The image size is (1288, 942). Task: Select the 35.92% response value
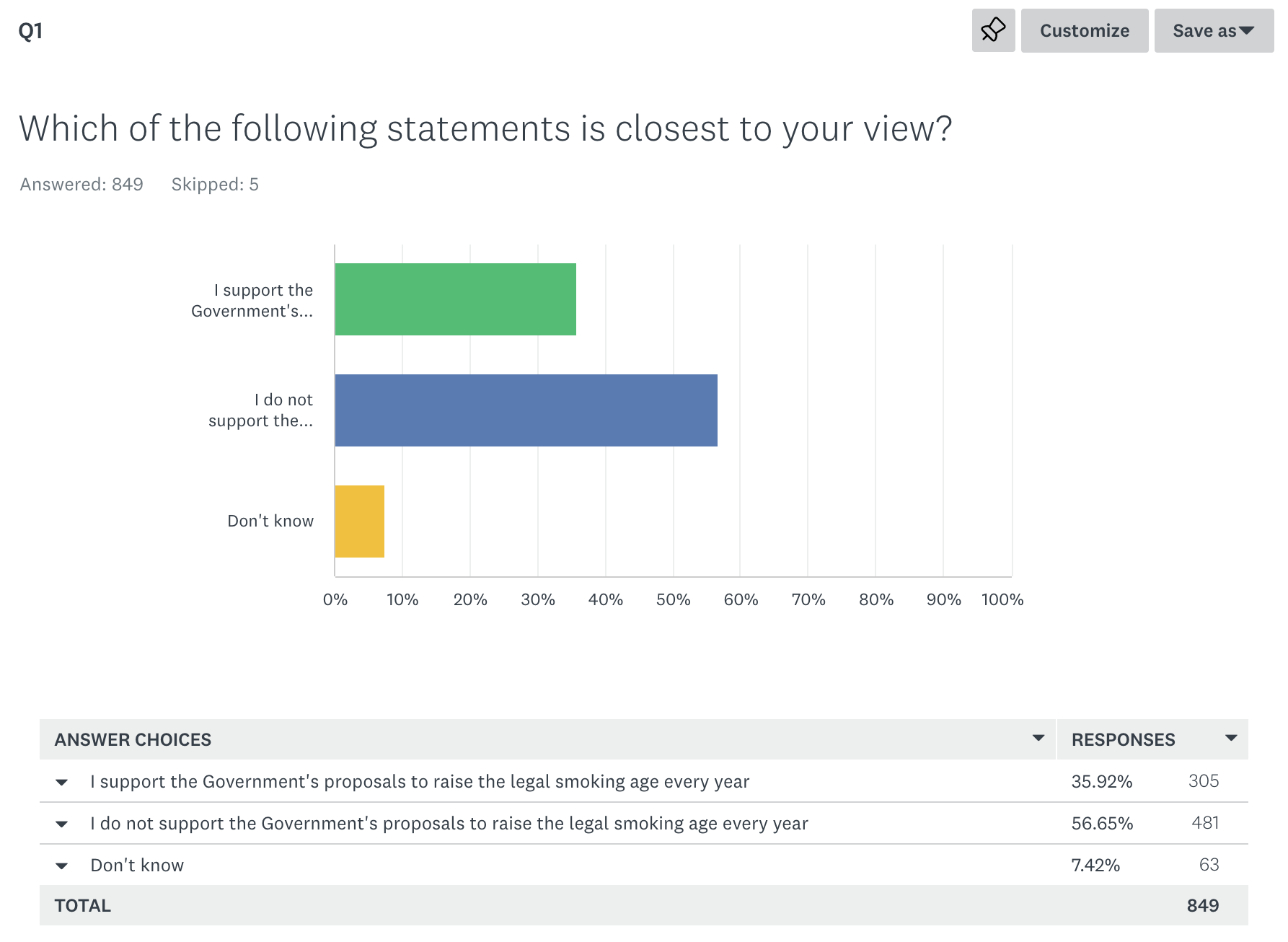coord(1101,782)
